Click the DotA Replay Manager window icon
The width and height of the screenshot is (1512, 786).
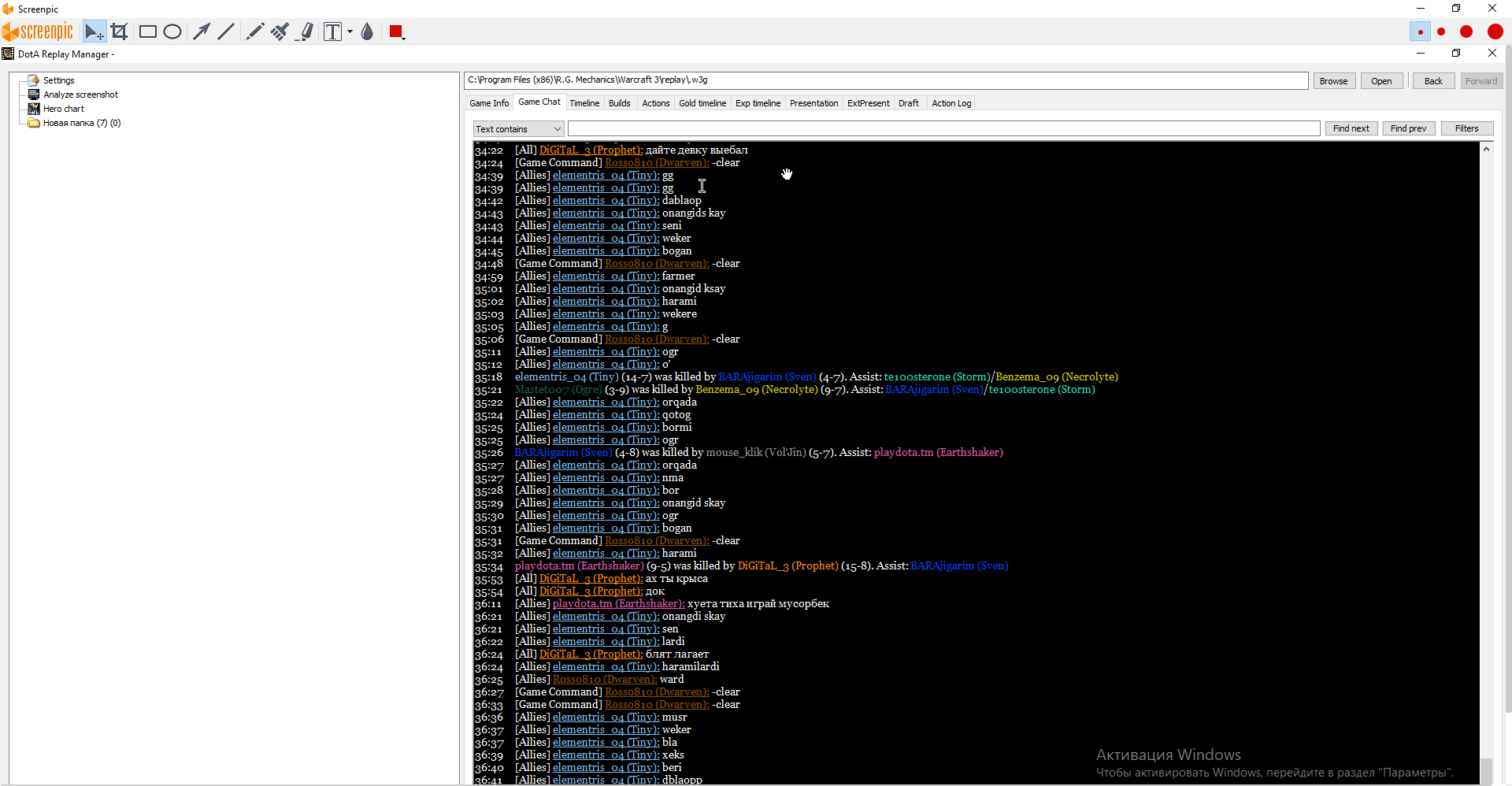click(8, 54)
